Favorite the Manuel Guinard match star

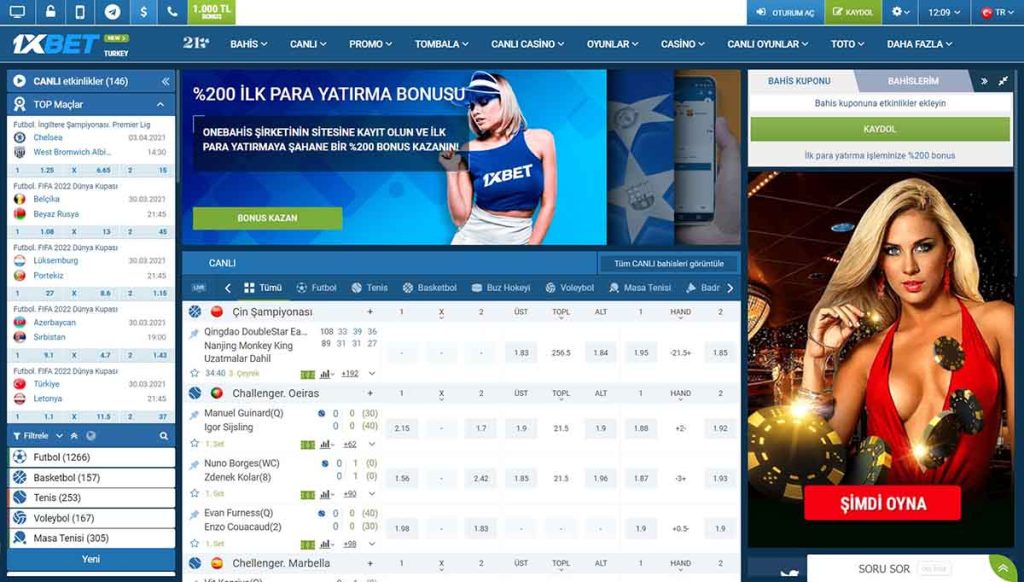pos(194,444)
